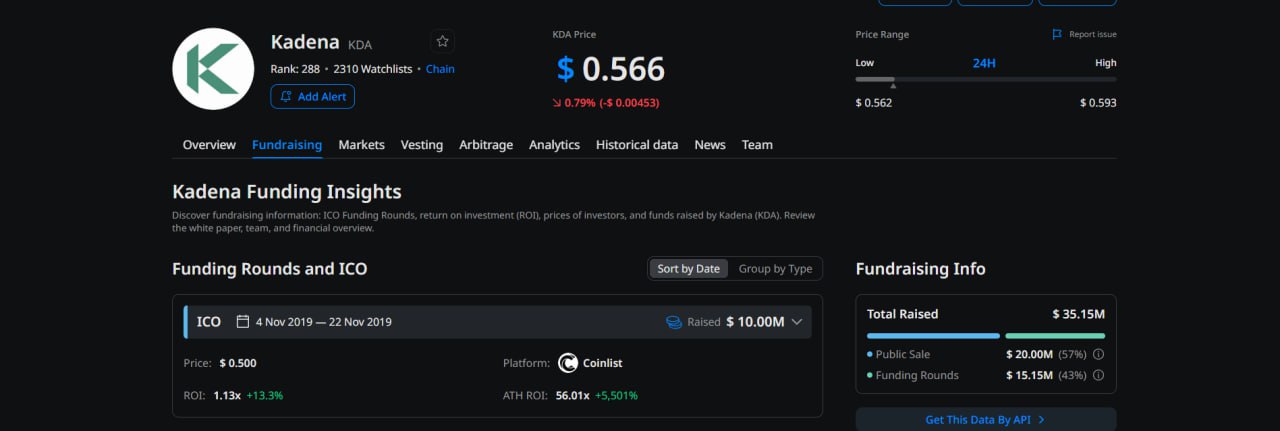Click the ICO date range text
1280x431 pixels.
coord(324,322)
